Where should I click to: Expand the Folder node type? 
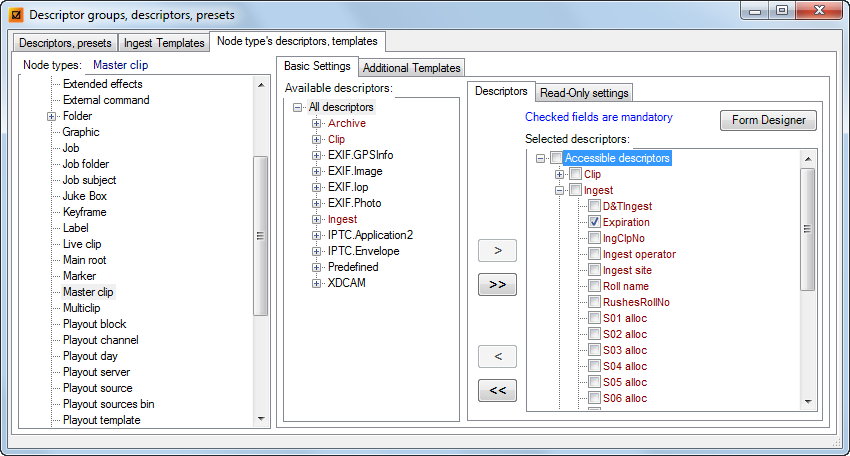51,116
